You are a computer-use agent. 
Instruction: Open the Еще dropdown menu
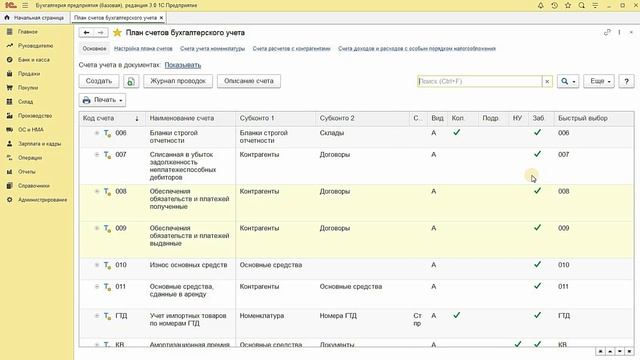(599, 81)
